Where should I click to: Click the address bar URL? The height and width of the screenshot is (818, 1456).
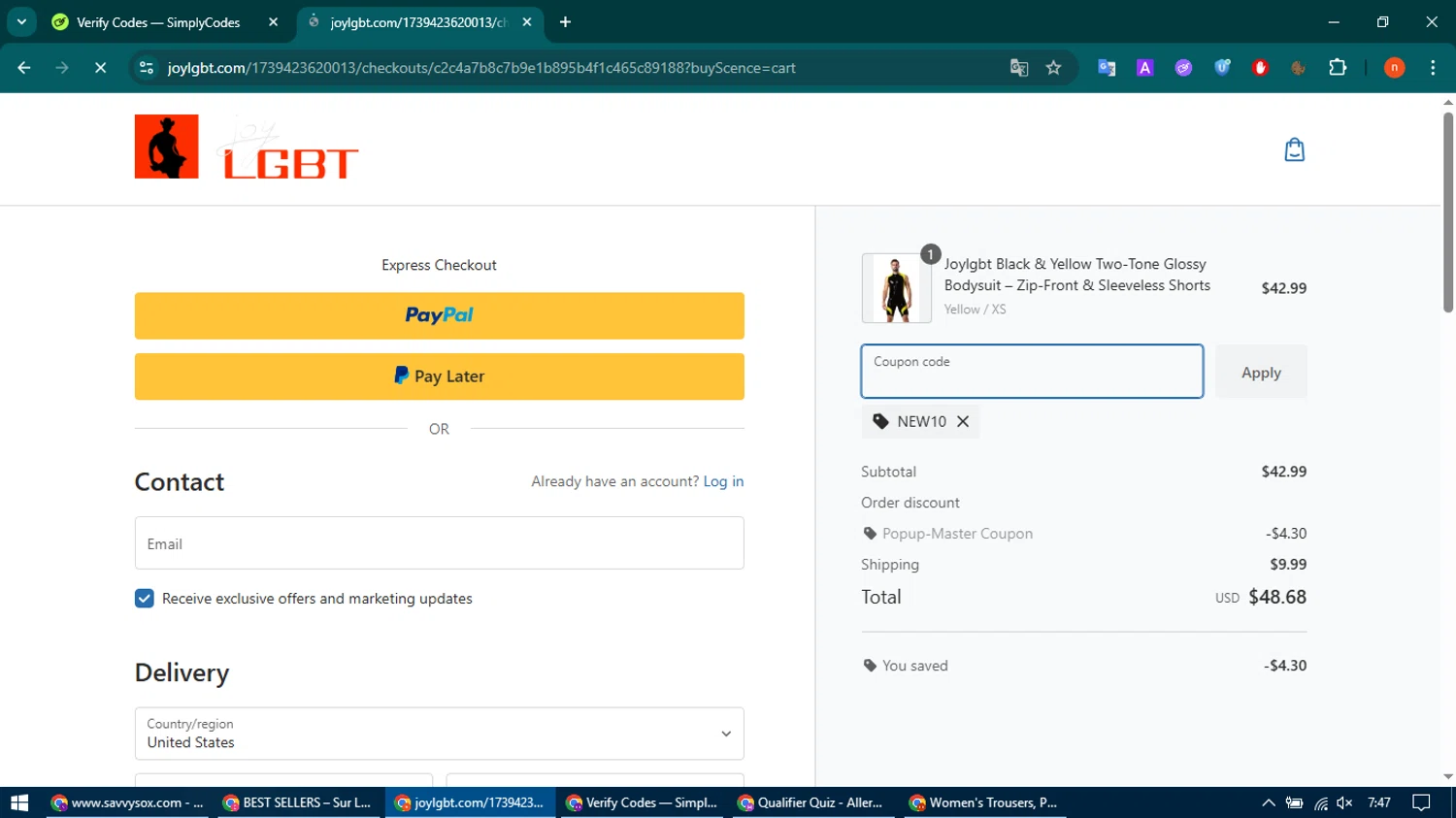[481, 68]
